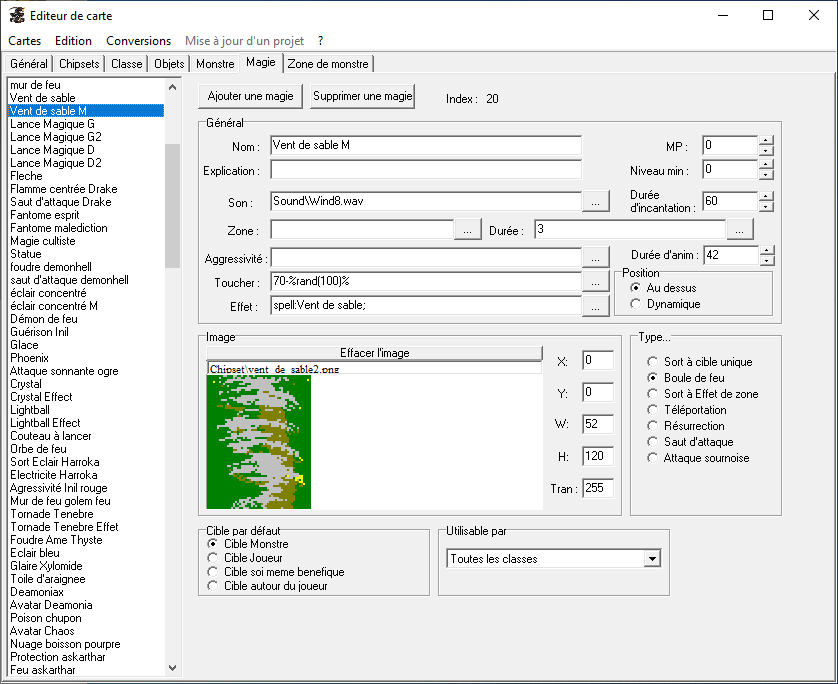This screenshot has height=684, width=838.
Task: Click the Toucher field ellipsis button
Action: point(595,282)
